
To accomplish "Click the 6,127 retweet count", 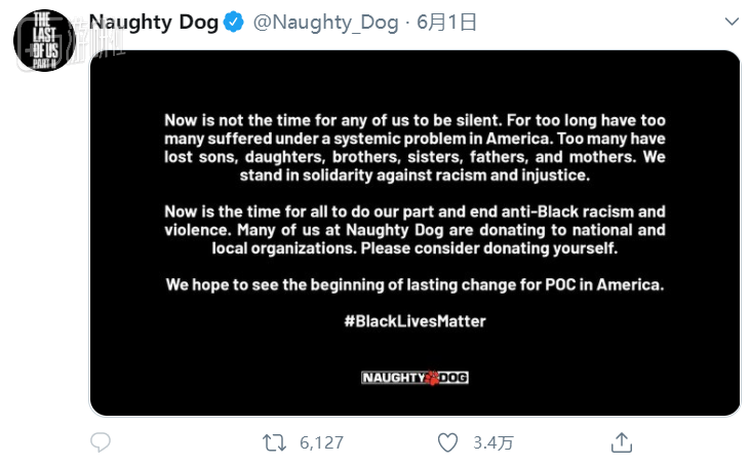I will coord(321,442).
